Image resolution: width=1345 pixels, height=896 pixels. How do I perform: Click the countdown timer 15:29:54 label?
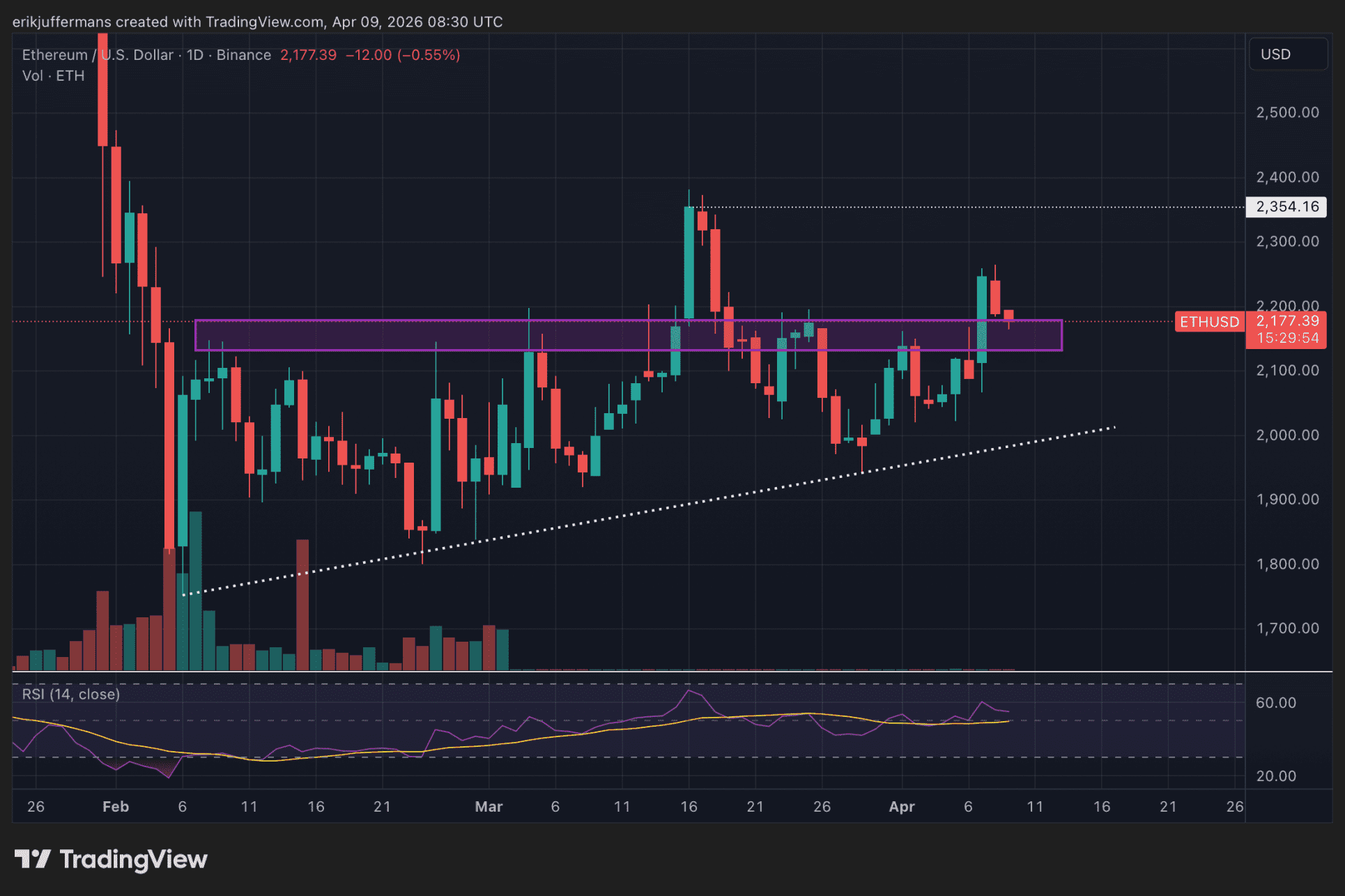click(1287, 339)
